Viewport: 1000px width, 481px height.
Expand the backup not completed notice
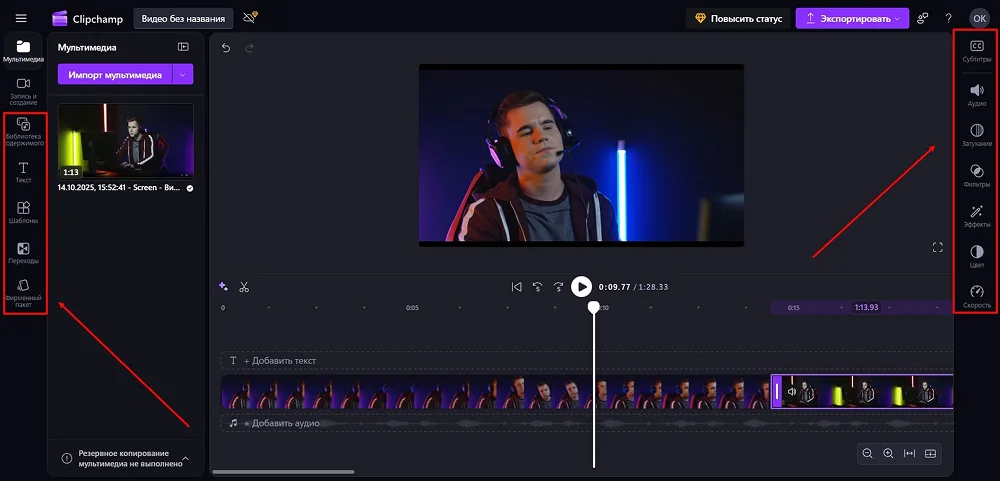[x=185, y=458]
